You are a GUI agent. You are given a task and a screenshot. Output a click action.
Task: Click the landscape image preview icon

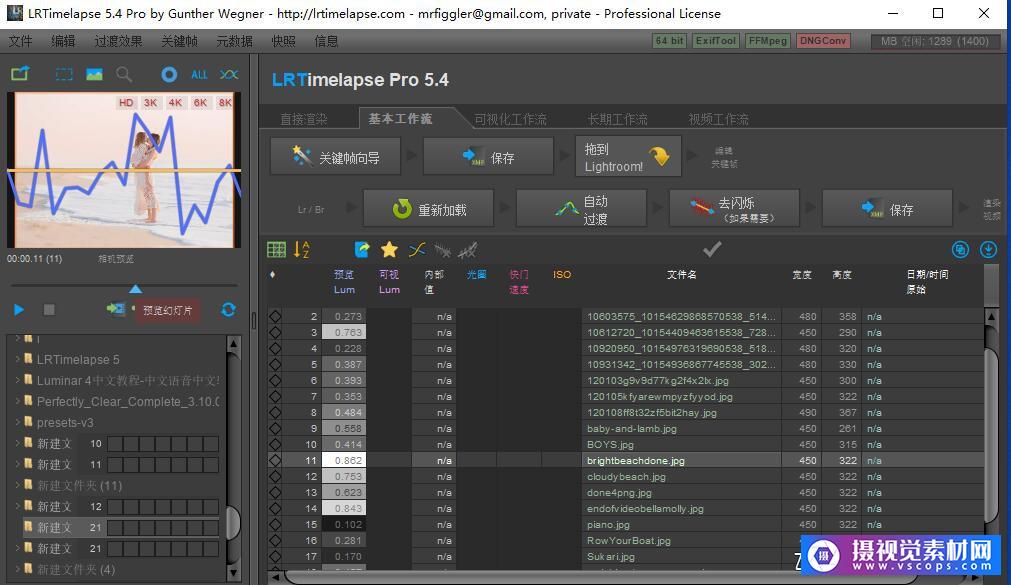coord(94,74)
